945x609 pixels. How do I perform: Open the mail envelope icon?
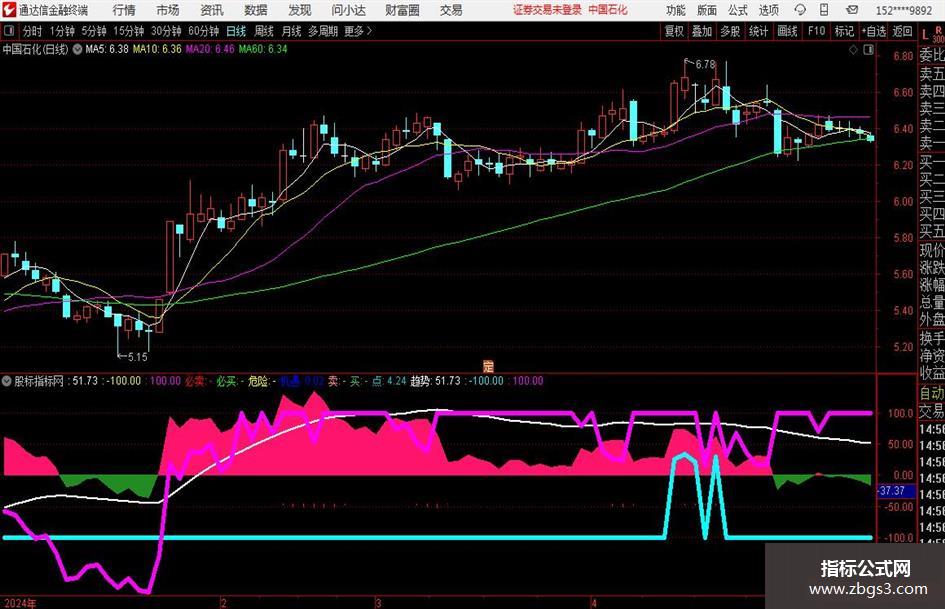click(x=852, y=10)
